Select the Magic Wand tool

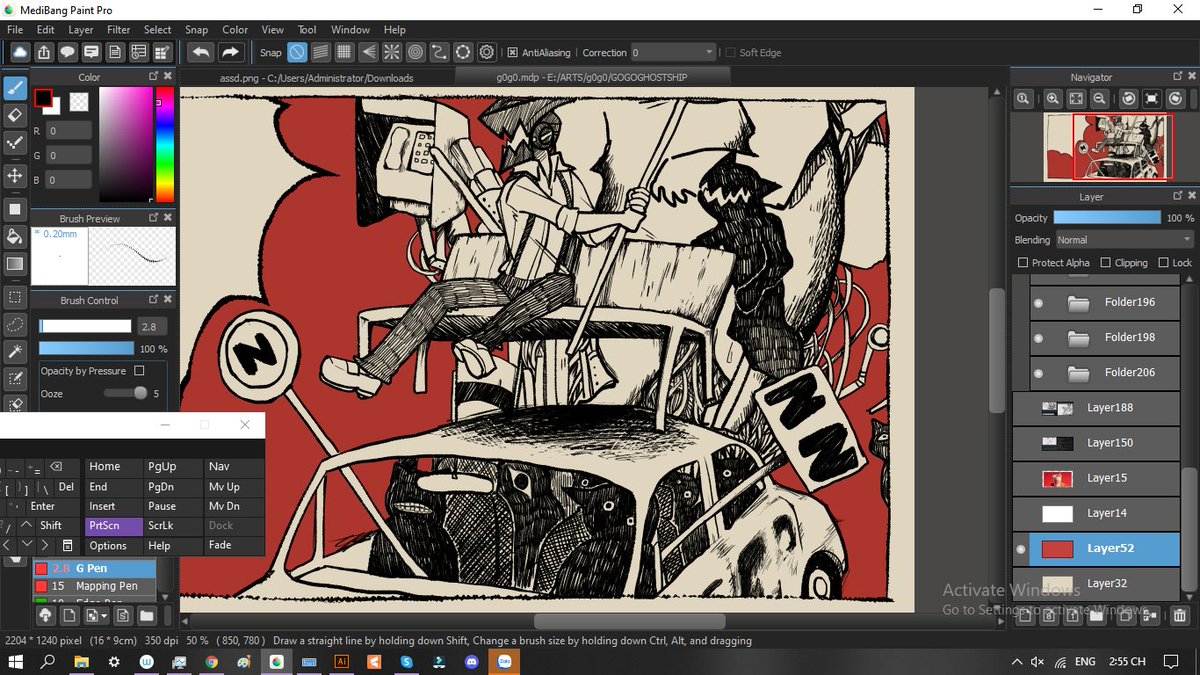pyautogui.click(x=15, y=352)
